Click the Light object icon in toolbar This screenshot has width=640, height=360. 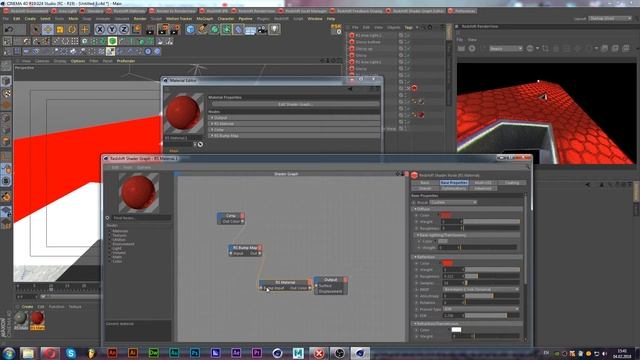click(x=275, y=29)
